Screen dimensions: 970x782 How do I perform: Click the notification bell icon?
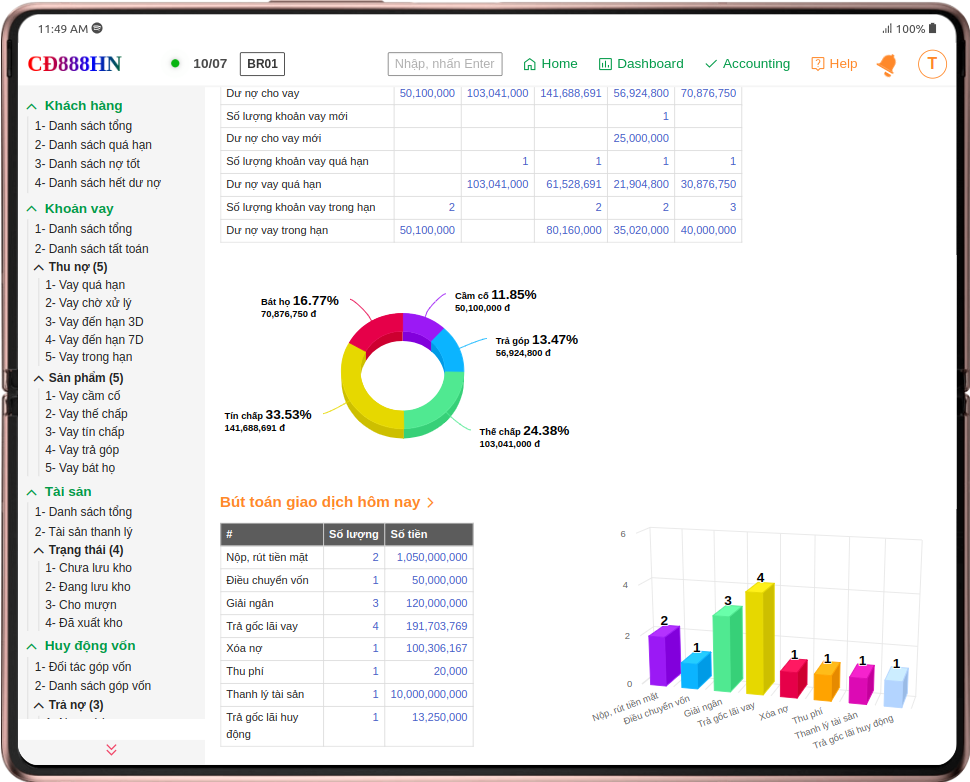[886, 65]
